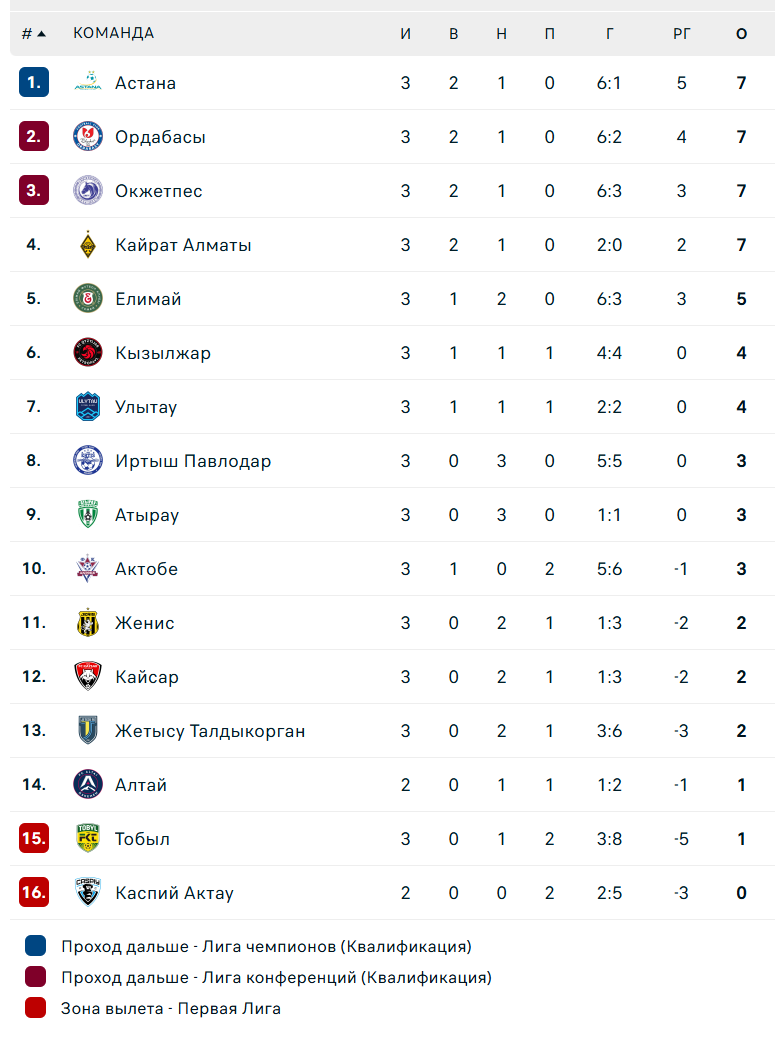Click the Кайсар team logo
Image resolution: width=775 pixels, height=1047 pixels.
pyautogui.click(x=88, y=677)
